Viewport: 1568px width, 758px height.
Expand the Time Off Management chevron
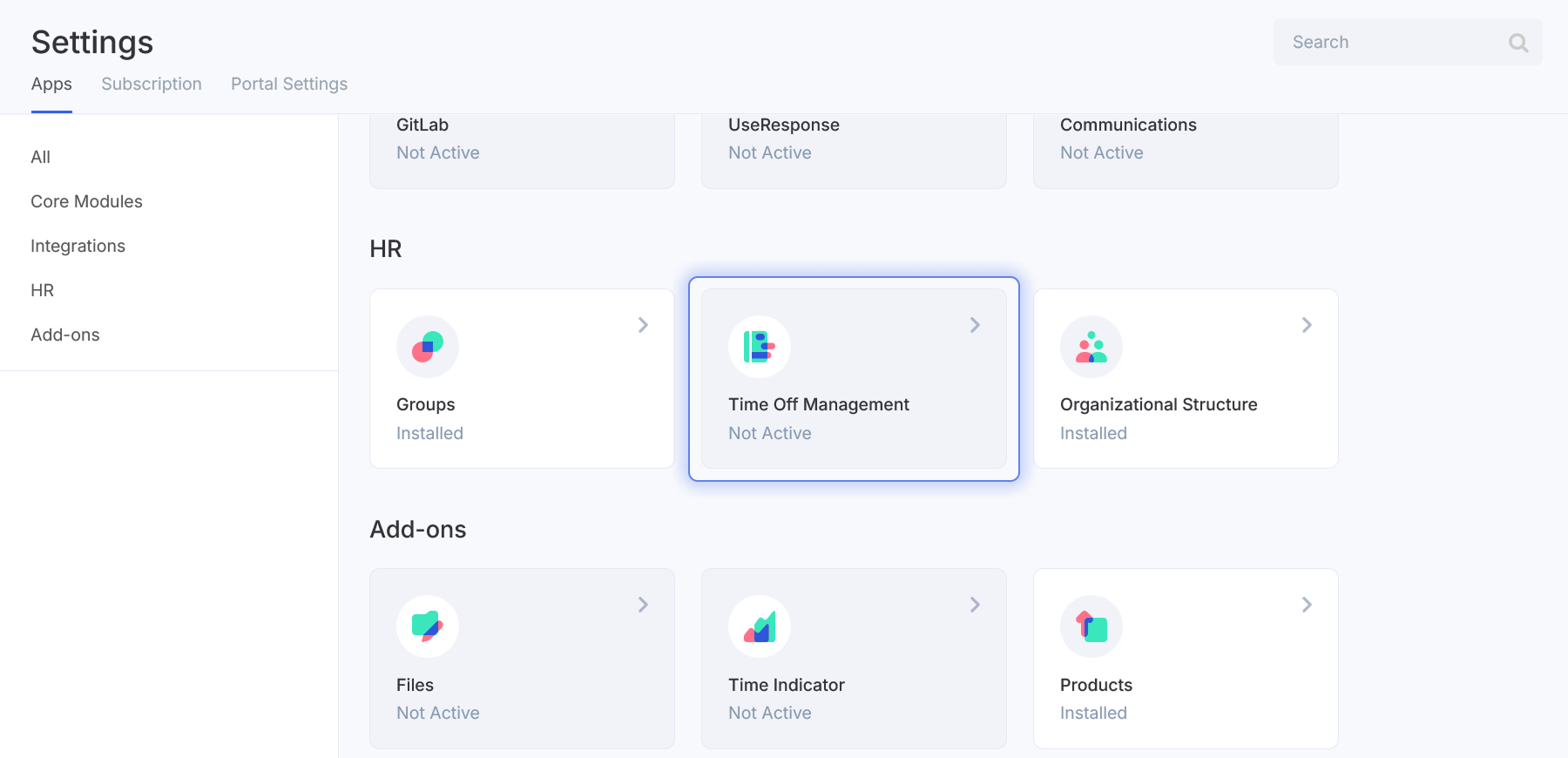click(975, 325)
